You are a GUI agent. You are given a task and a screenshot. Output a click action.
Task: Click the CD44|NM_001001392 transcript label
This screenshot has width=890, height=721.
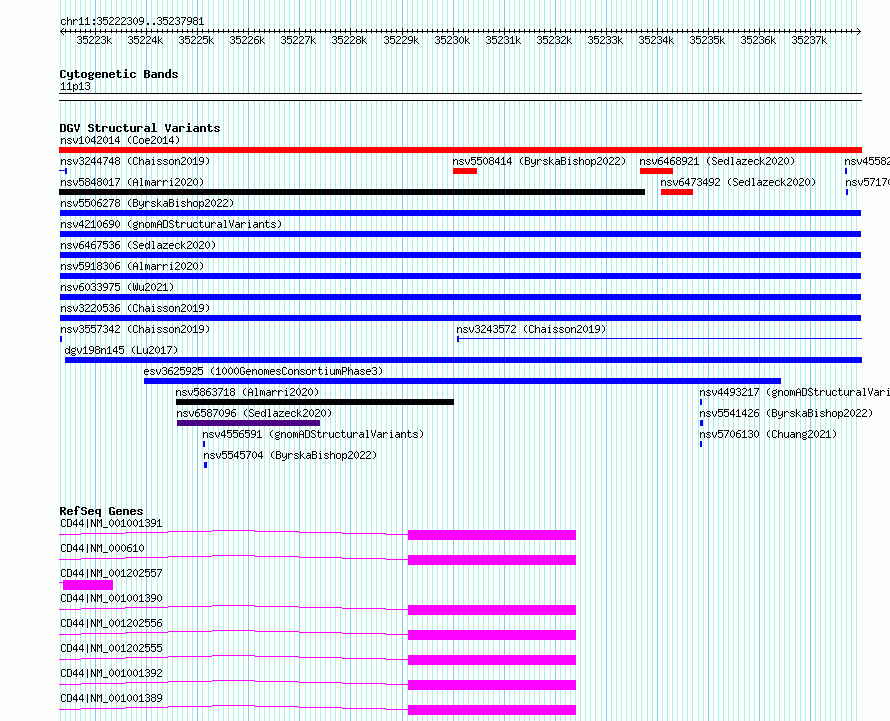[111, 673]
